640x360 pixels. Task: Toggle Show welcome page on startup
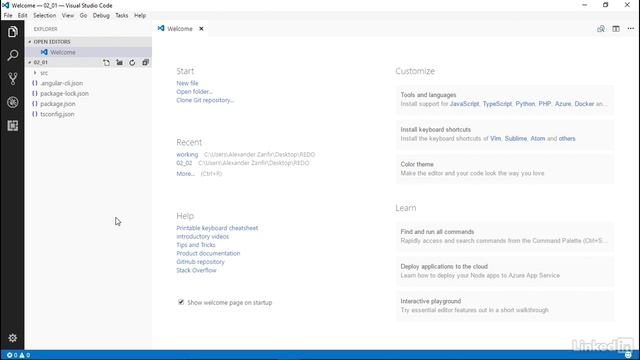click(x=181, y=302)
